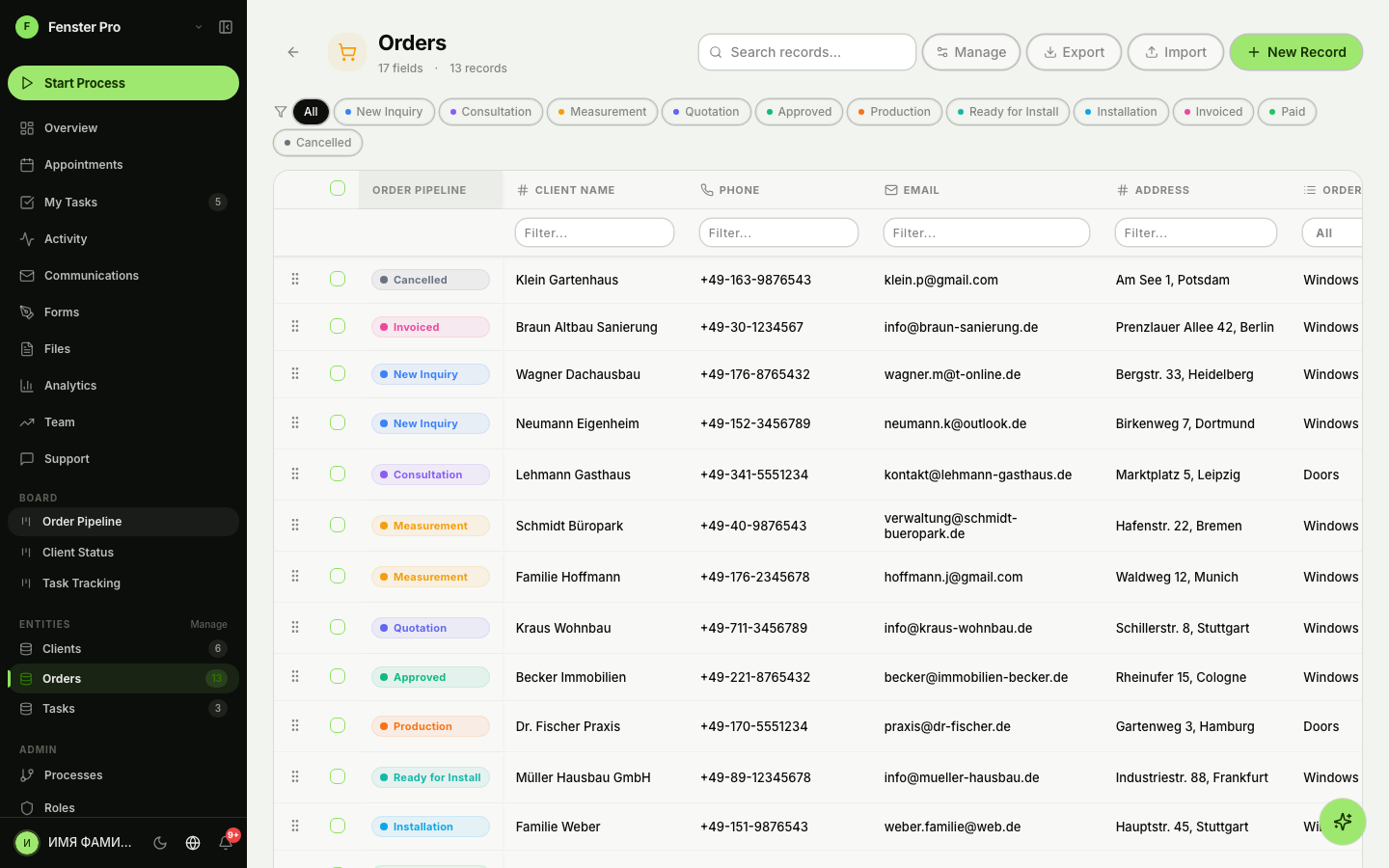Viewport: 1389px width, 868px height.
Task: Open Ready for Install pill of Müller Hausbau
Action: click(x=430, y=777)
